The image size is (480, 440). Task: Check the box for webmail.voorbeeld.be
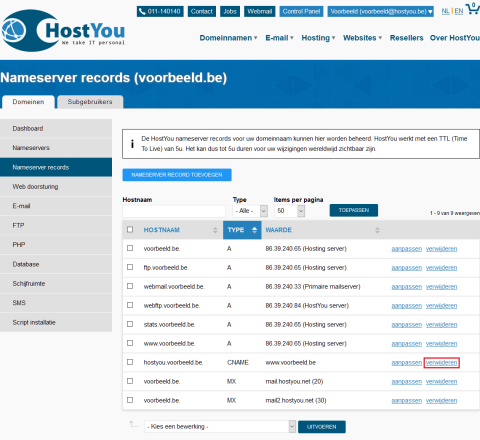click(130, 286)
